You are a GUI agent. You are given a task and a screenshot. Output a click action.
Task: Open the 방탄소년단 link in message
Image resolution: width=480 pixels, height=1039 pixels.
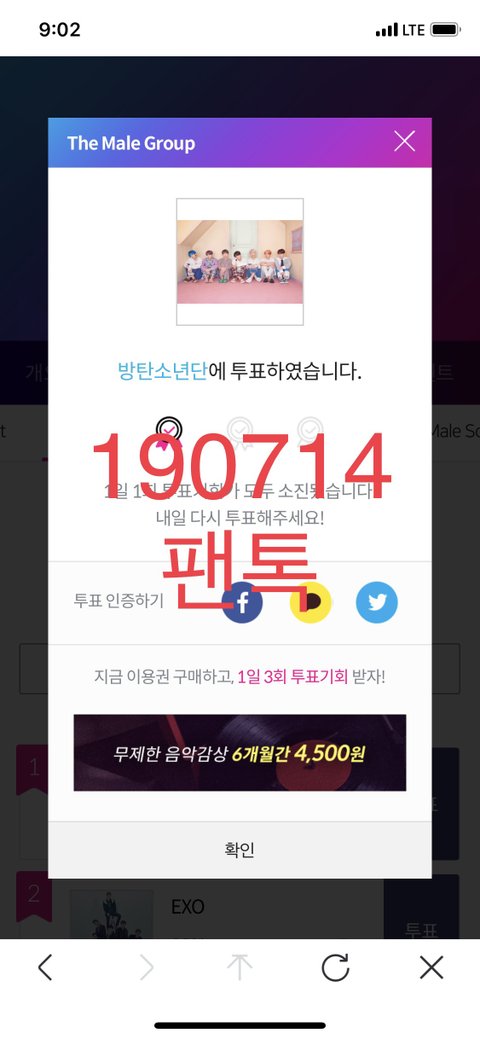coord(162,371)
